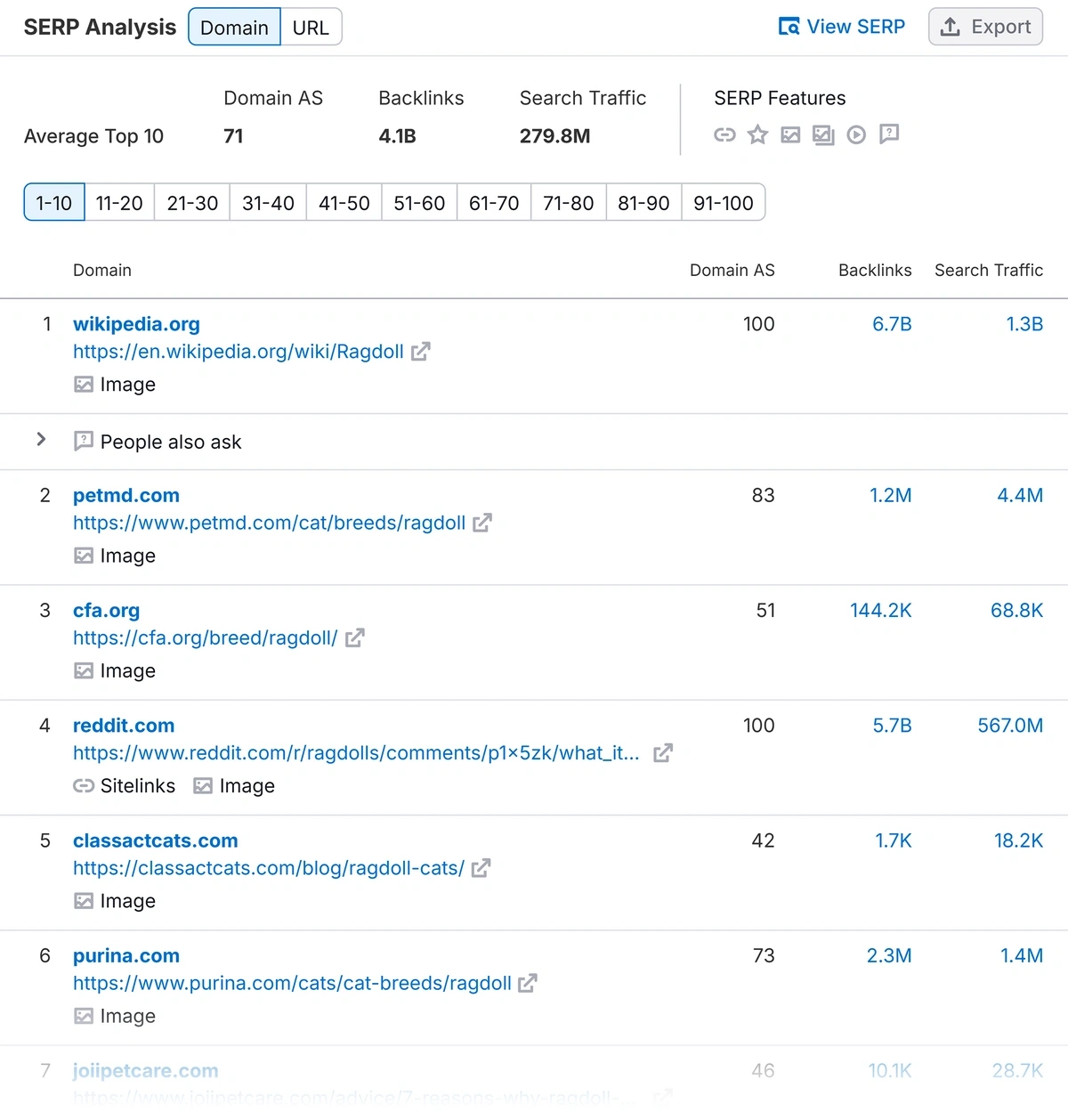Click classactcats.com search traffic value 18.2K
1068x1120 pixels.
click(1019, 840)
